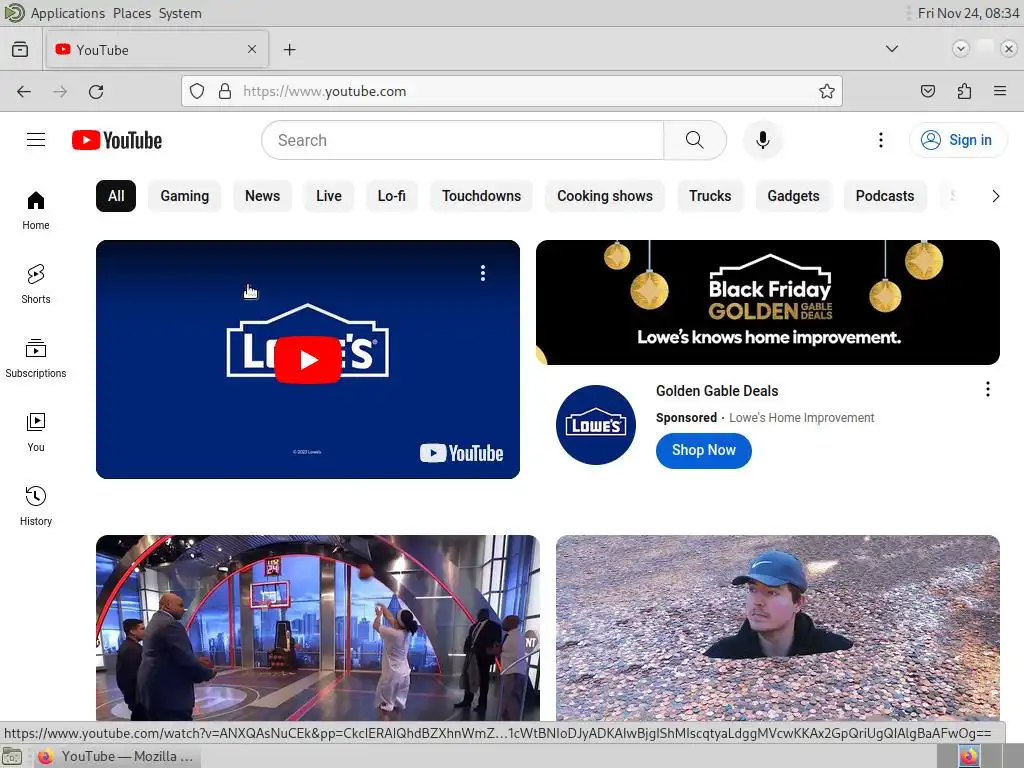Select the Lo-fi chip
The height and width of the screenshot is (768, 1024).
(x=392, y=196)
